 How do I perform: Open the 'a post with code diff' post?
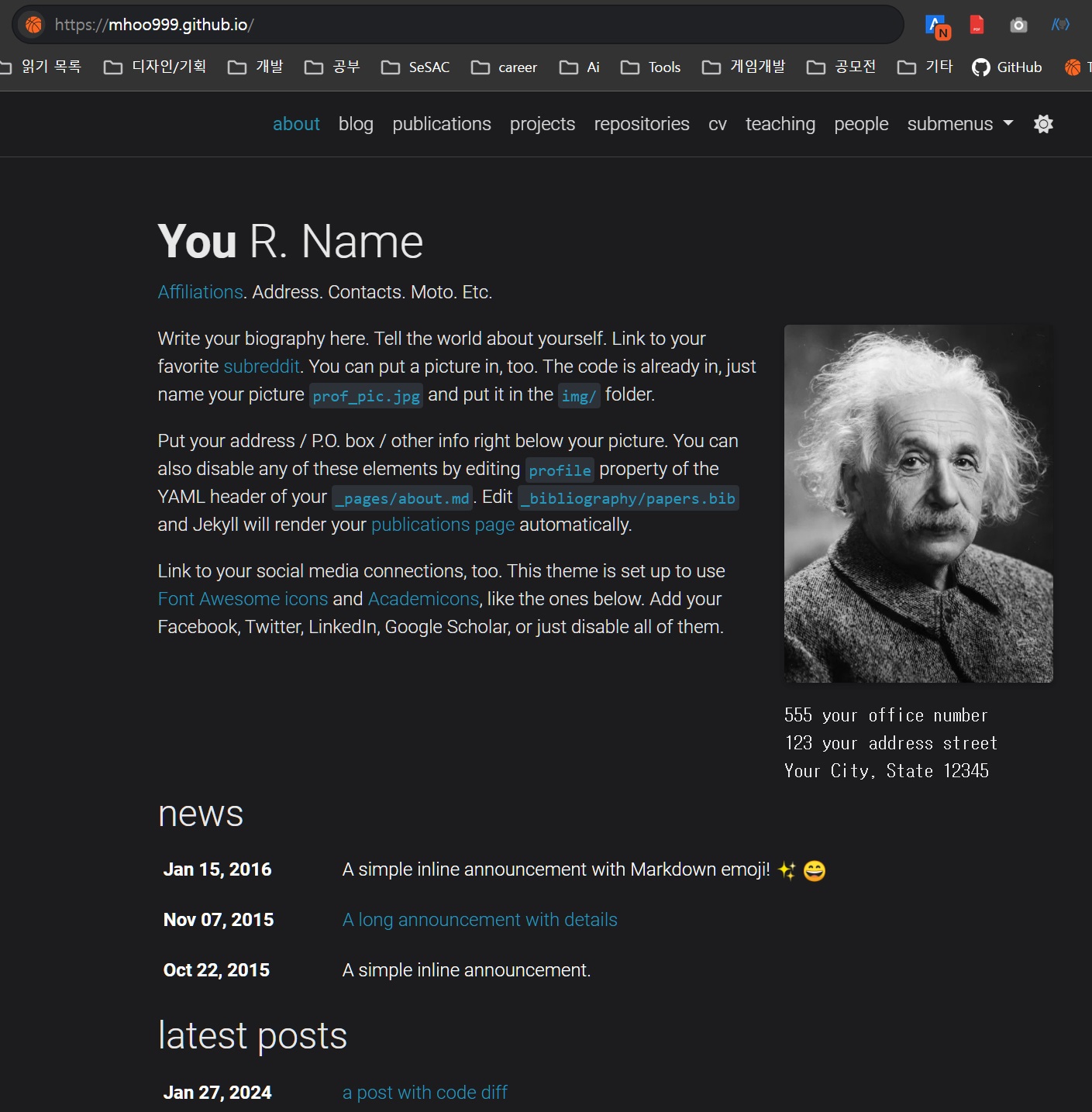[x=425, y=1093]
